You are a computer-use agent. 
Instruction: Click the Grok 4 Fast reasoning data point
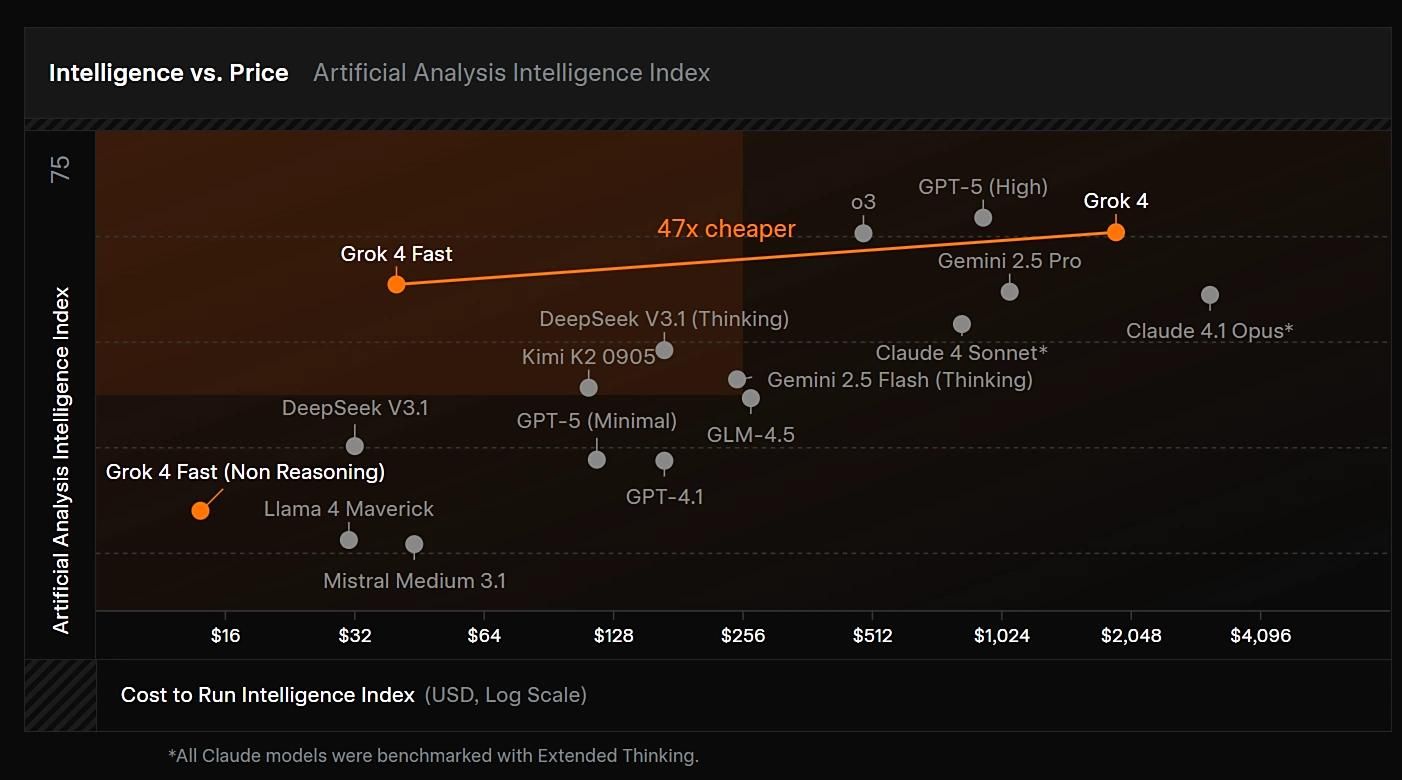coord(396,284)
